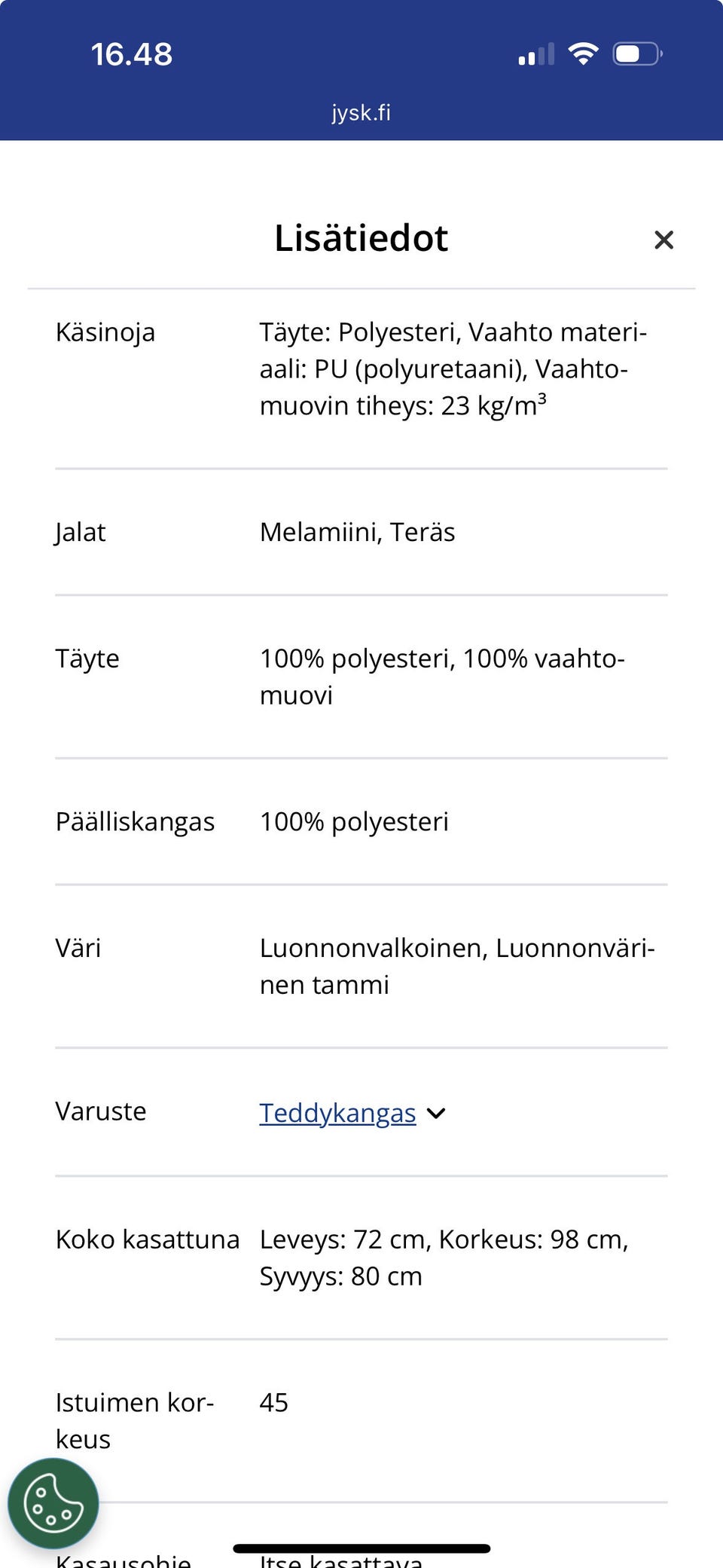This screenshot has height=1568, width=723.
Task: Expand the chevron next to Teddykangas
Action: pos(436,1114)
